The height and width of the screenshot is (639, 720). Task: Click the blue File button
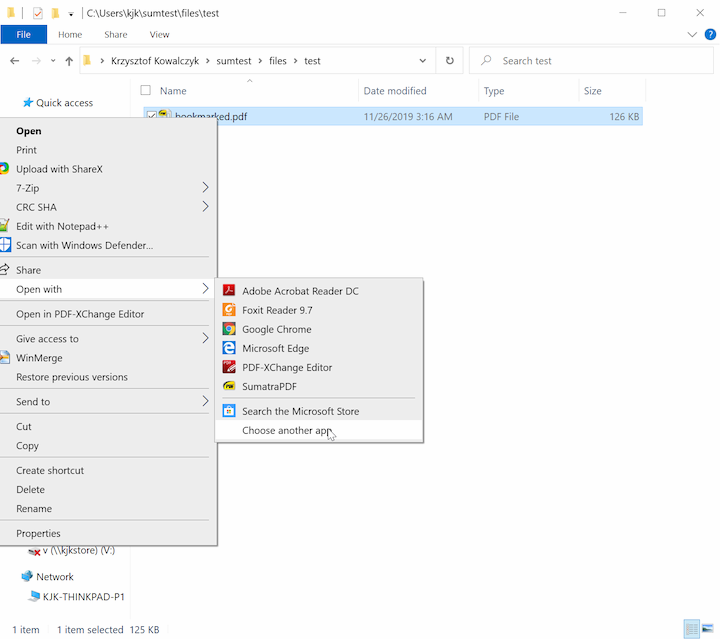point(23,34)
